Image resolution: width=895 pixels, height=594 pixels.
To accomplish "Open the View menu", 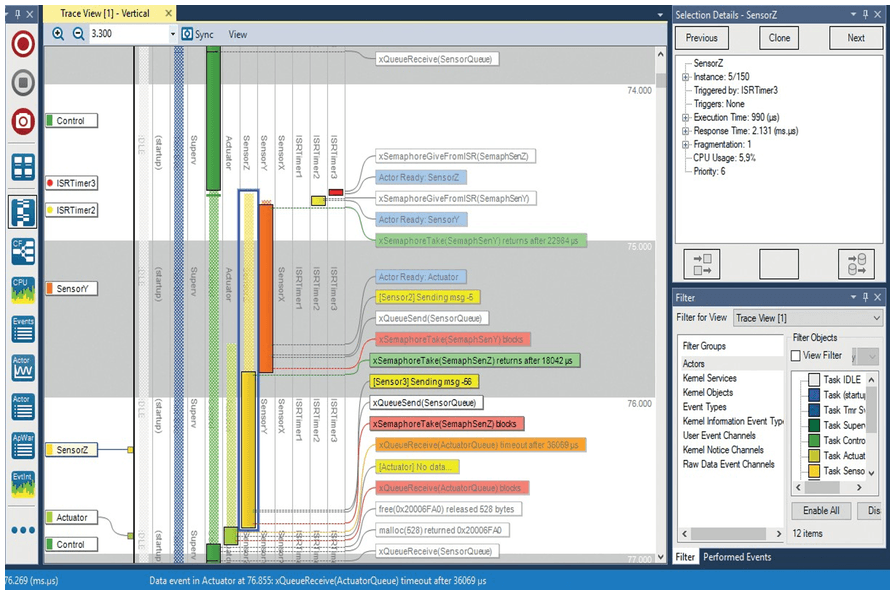I will 237,33.
